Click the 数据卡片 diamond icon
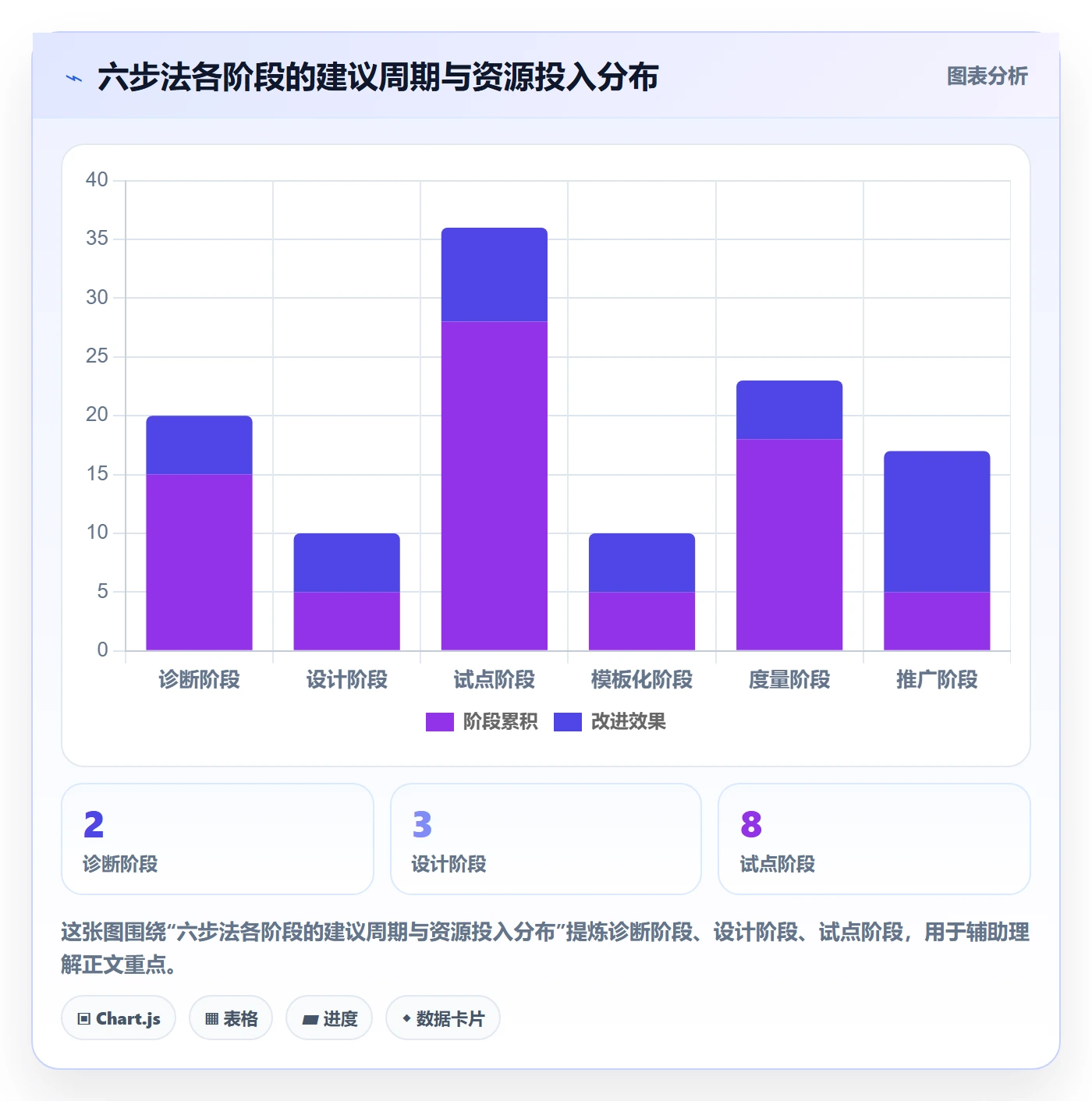 (406, 1018)
